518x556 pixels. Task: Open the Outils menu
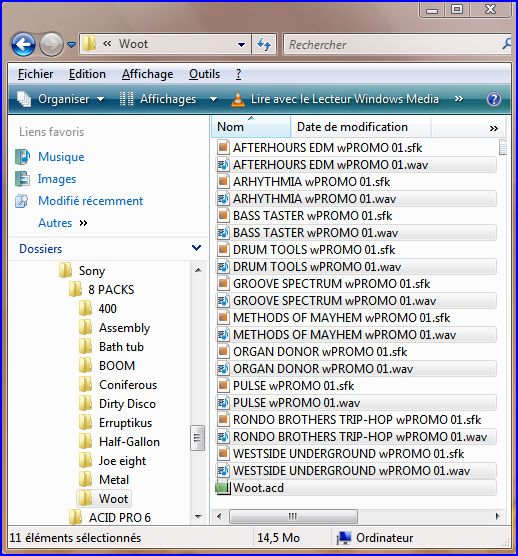tap(204, 74)
